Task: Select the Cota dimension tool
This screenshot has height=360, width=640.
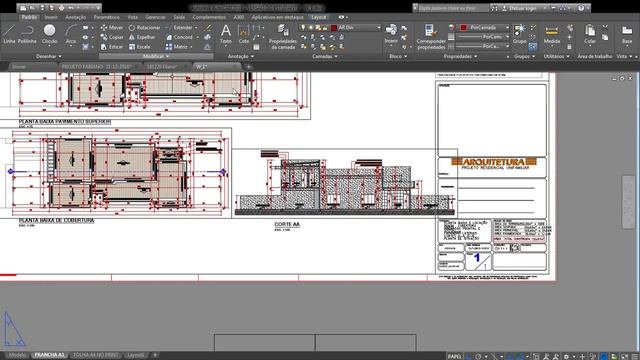Action: pos(244,33)
